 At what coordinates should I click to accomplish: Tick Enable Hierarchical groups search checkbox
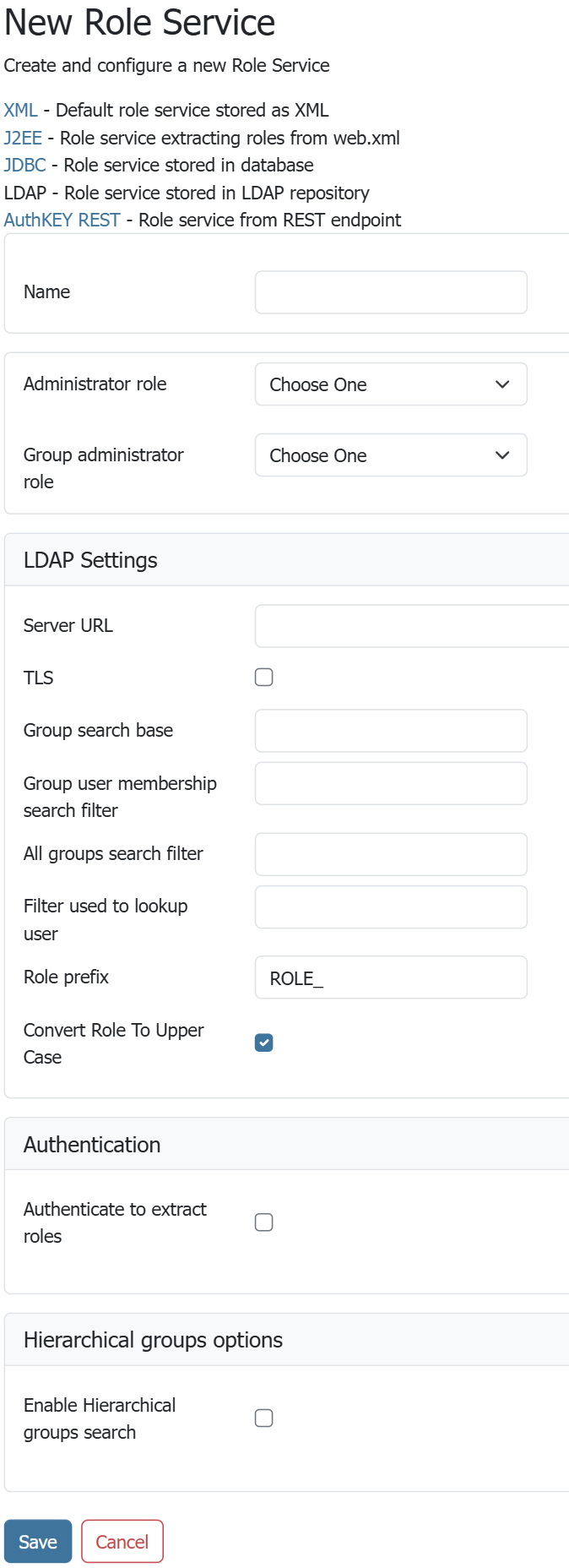264,1418
